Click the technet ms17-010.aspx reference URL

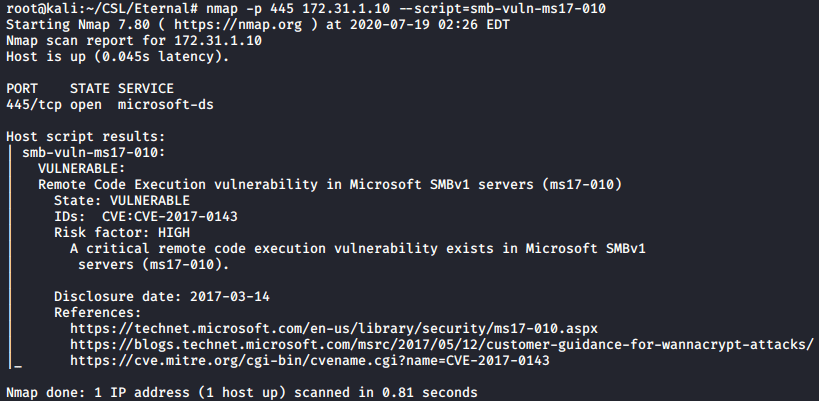pyautogui.click(x=333, y=328)
